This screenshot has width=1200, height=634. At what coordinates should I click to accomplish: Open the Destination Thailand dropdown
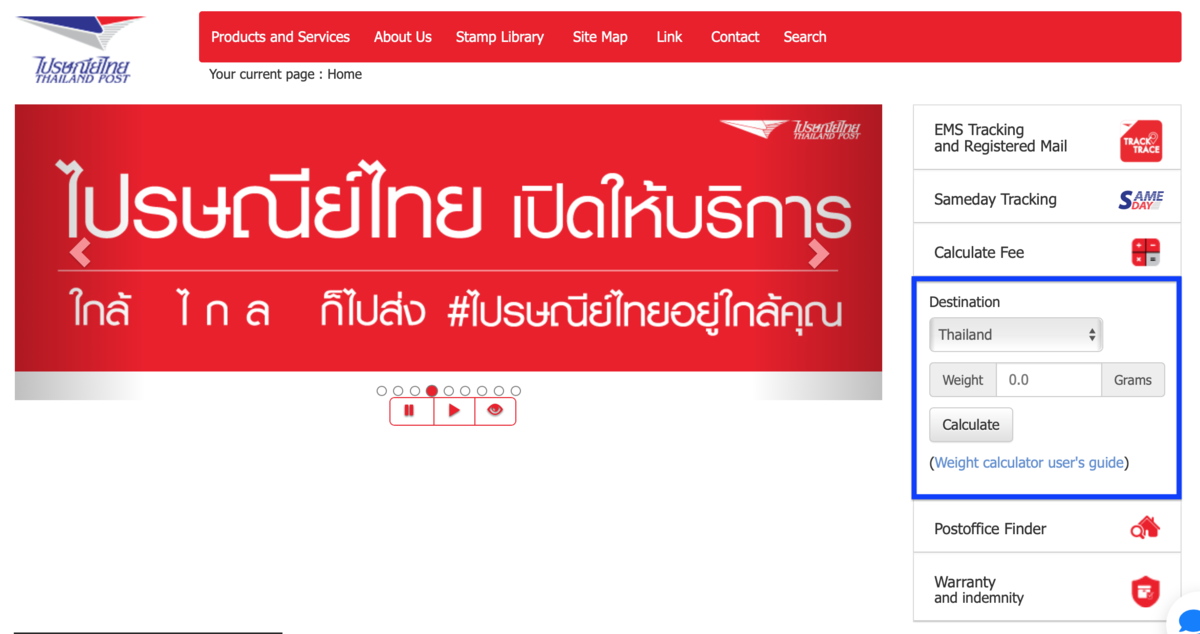tap(1016, 335)
